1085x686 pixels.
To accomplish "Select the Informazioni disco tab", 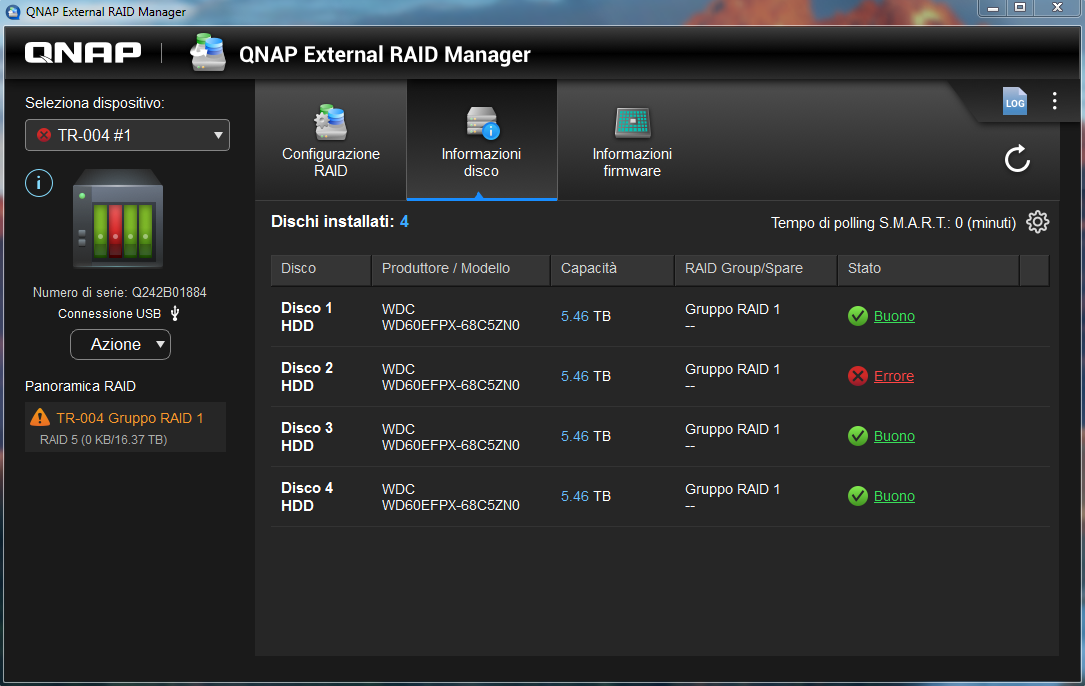I will (481, 140).
